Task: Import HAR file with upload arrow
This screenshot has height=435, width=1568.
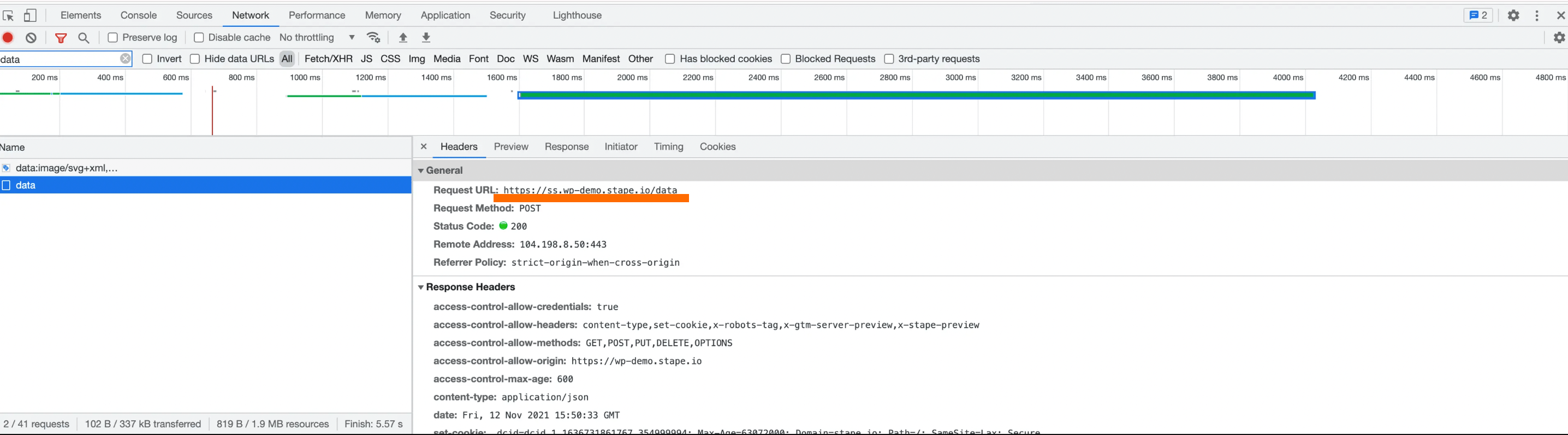Action: (403, 38)
